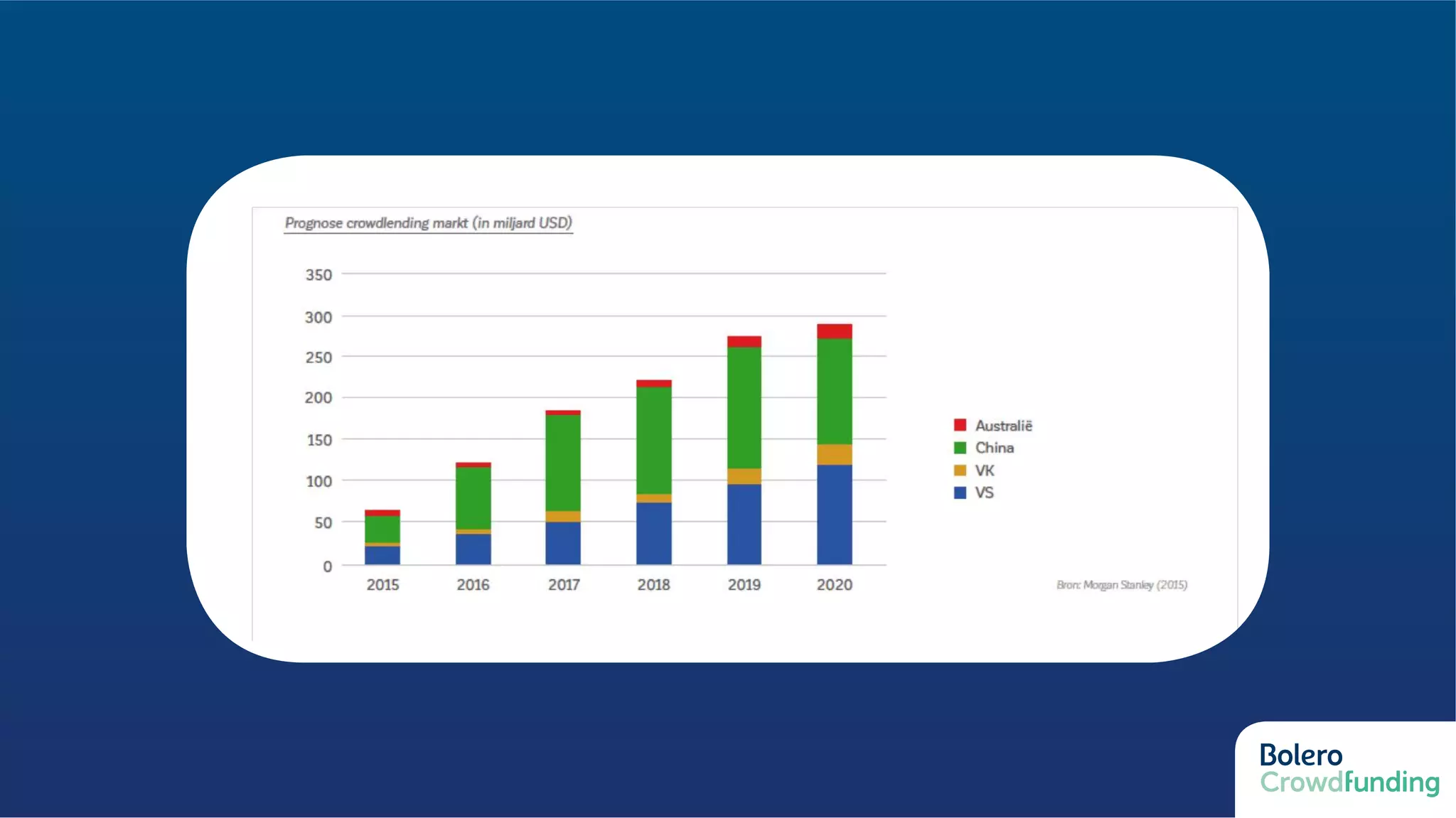The width and height of the screenshot is (1456, 818).
Task: Click the green China legend swatch
Action: point(960,448)
